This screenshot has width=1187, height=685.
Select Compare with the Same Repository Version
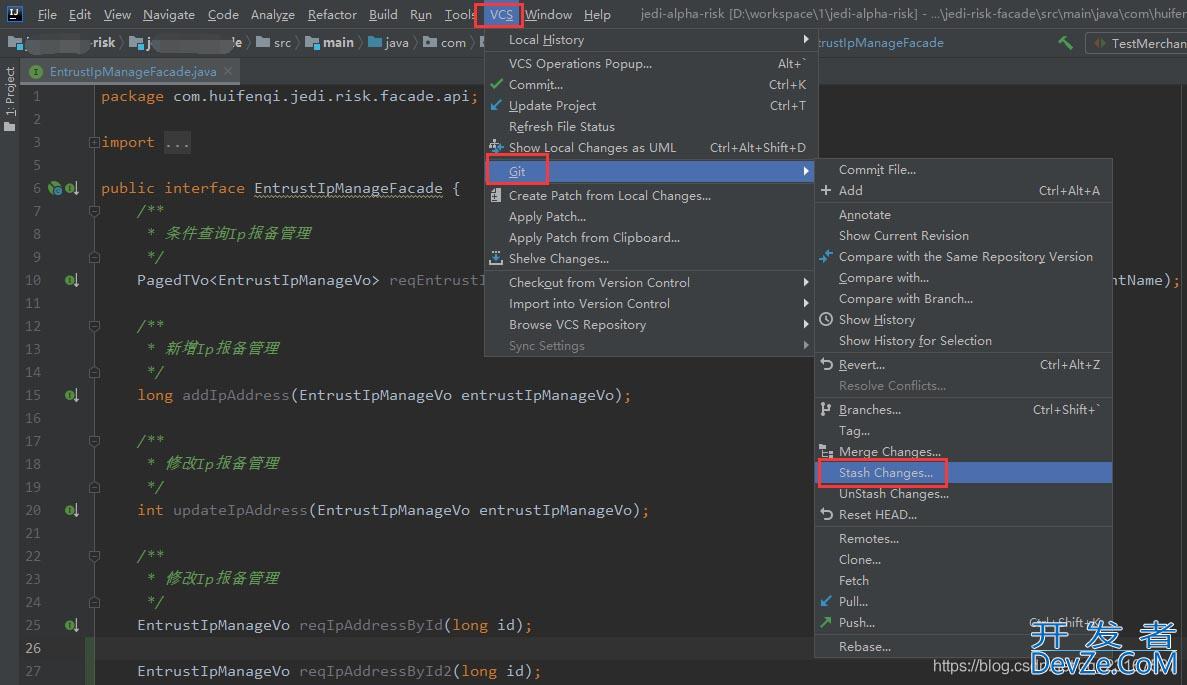[x=963, y=257]
